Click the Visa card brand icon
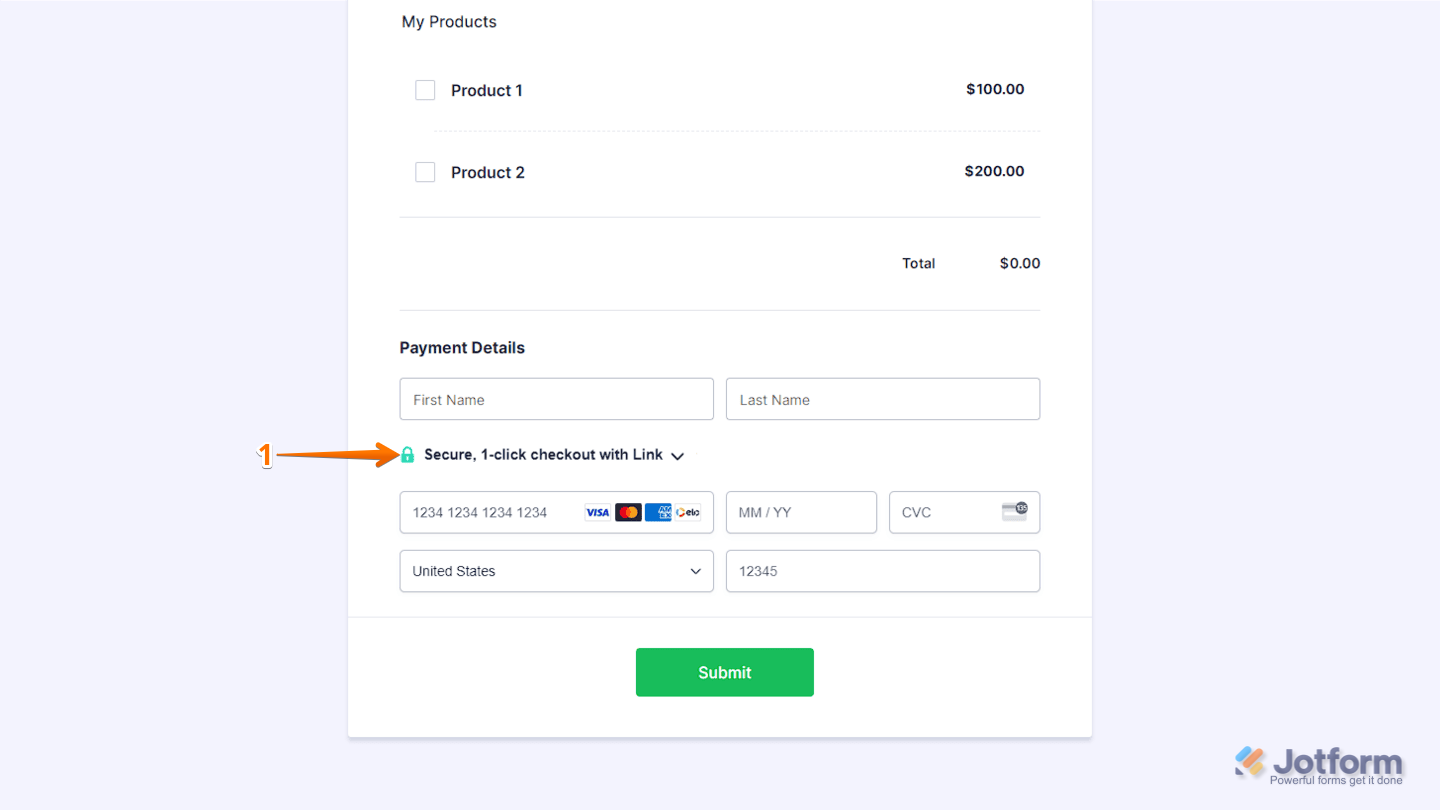 click(597, 512)
